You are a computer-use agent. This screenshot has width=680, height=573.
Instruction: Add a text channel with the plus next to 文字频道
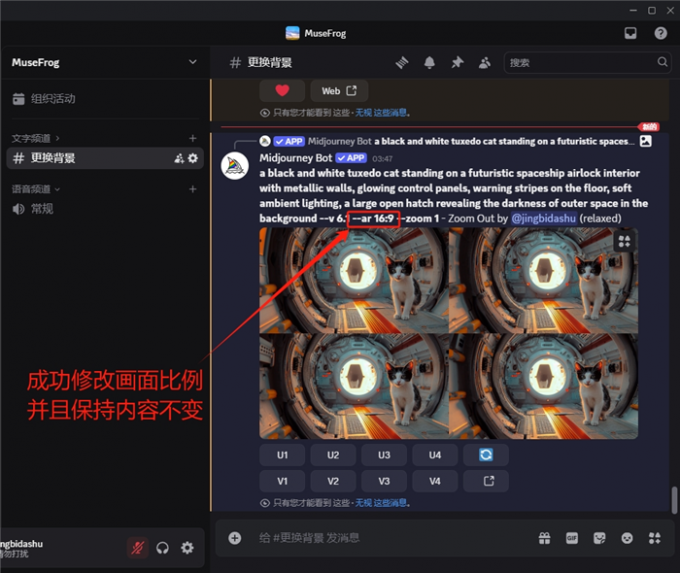193,138
